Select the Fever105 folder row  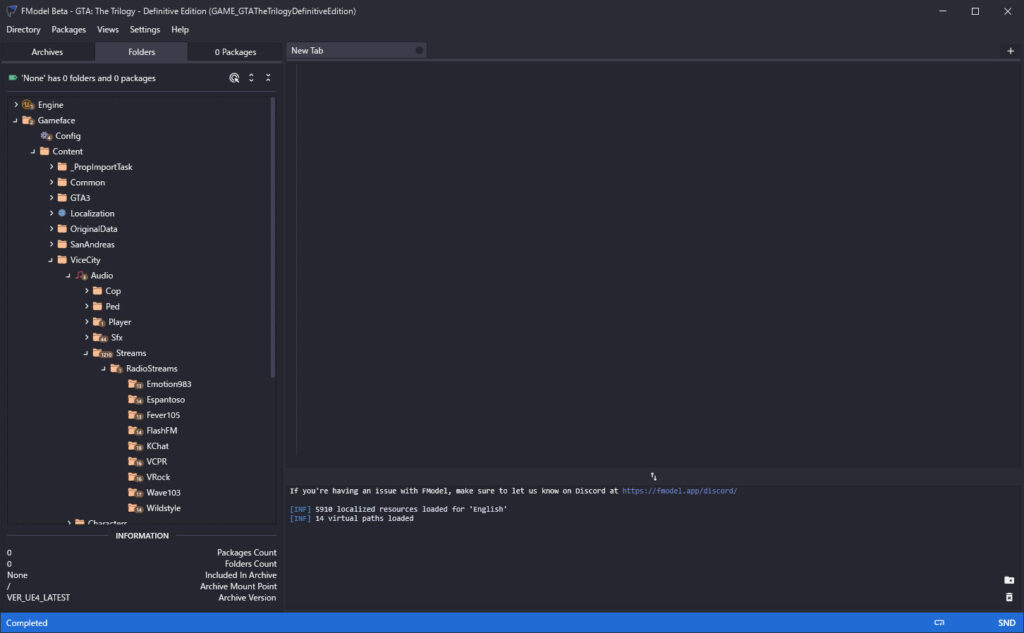pos(154,415)
